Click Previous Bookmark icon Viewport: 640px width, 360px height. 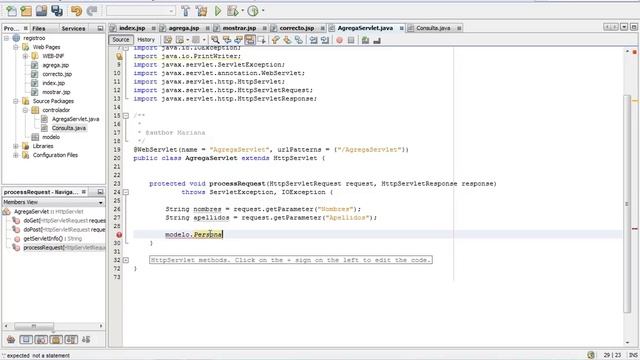pyautogui.click(x=276, y=40)
